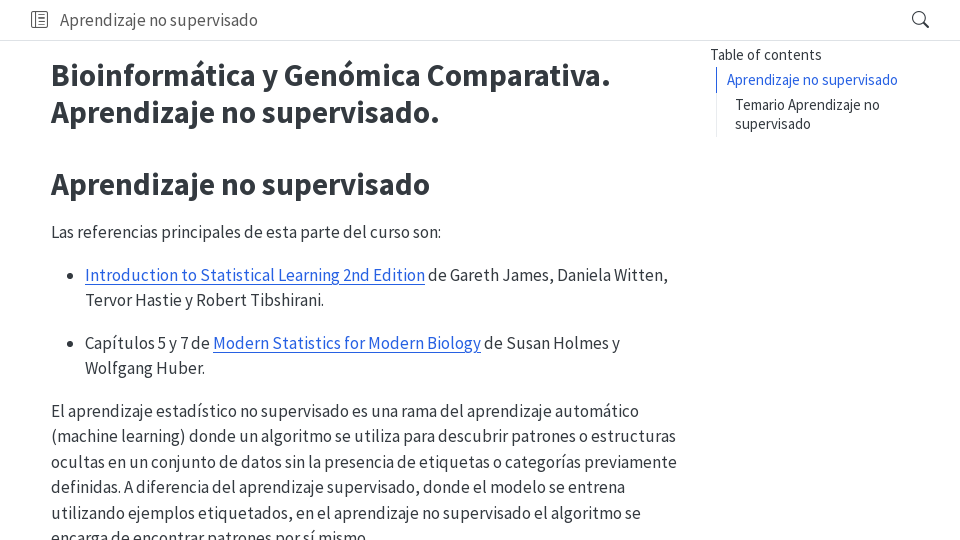The height and width of the screenshot is (540, 960).
Task: Go to Temario Aprendizaje no supervisado section
Action: click(807, 114)
